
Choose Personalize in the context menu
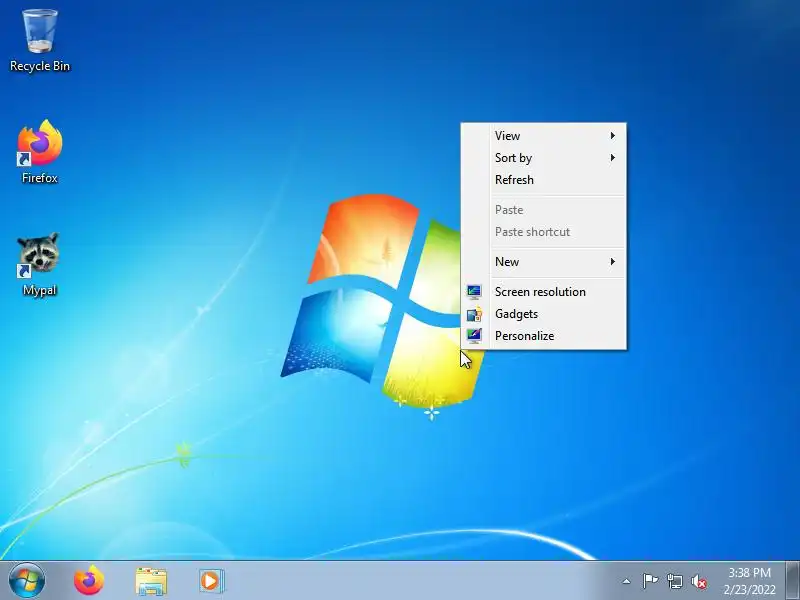[x=543, y=336]
